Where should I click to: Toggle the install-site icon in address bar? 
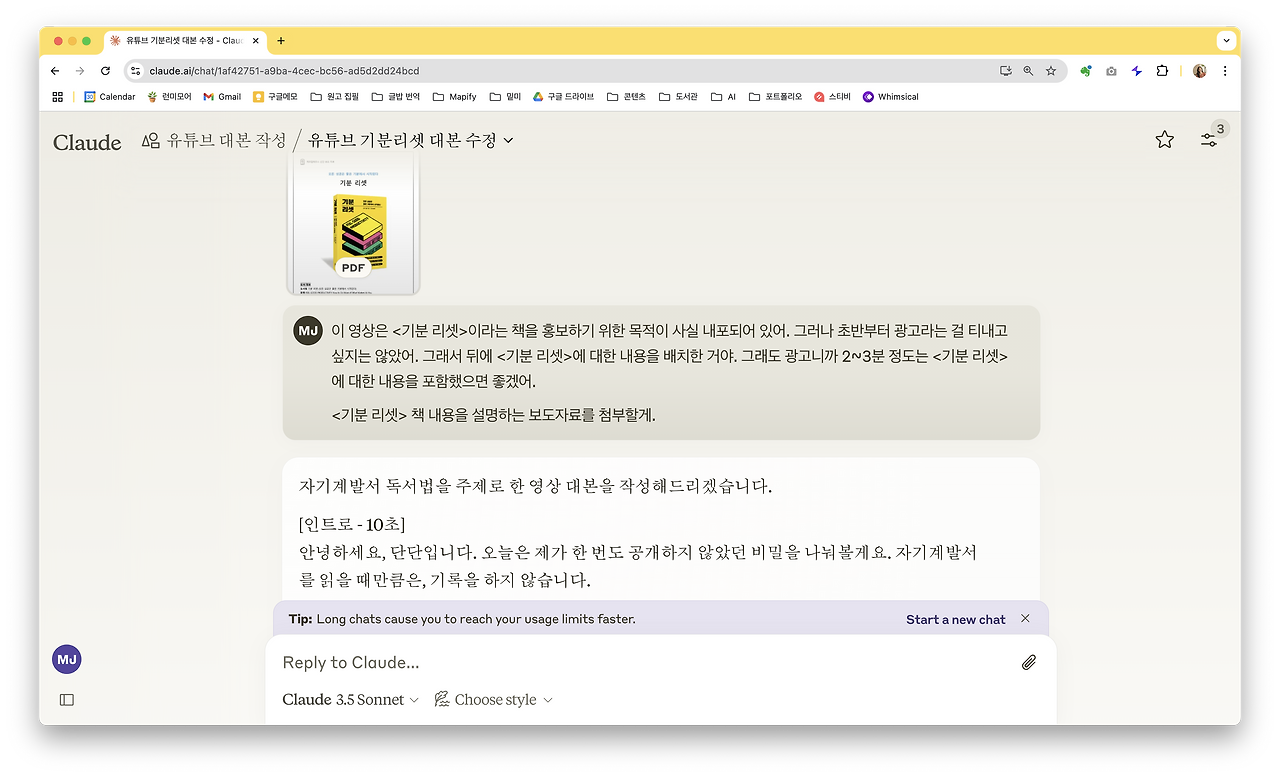[1006, 71]
